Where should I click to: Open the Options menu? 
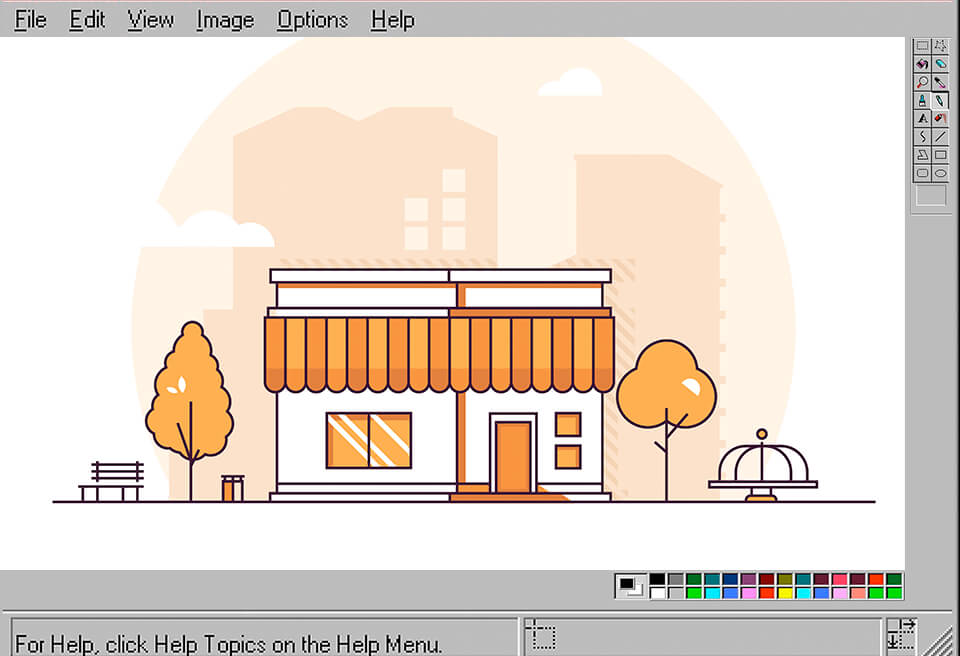pyautogui.click(x=312, y=19)
